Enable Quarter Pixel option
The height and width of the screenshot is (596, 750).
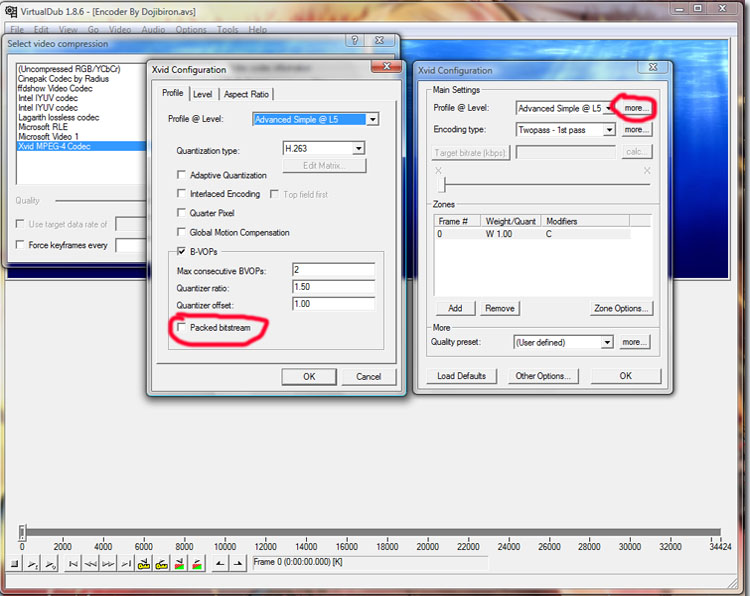pos(181,212)
